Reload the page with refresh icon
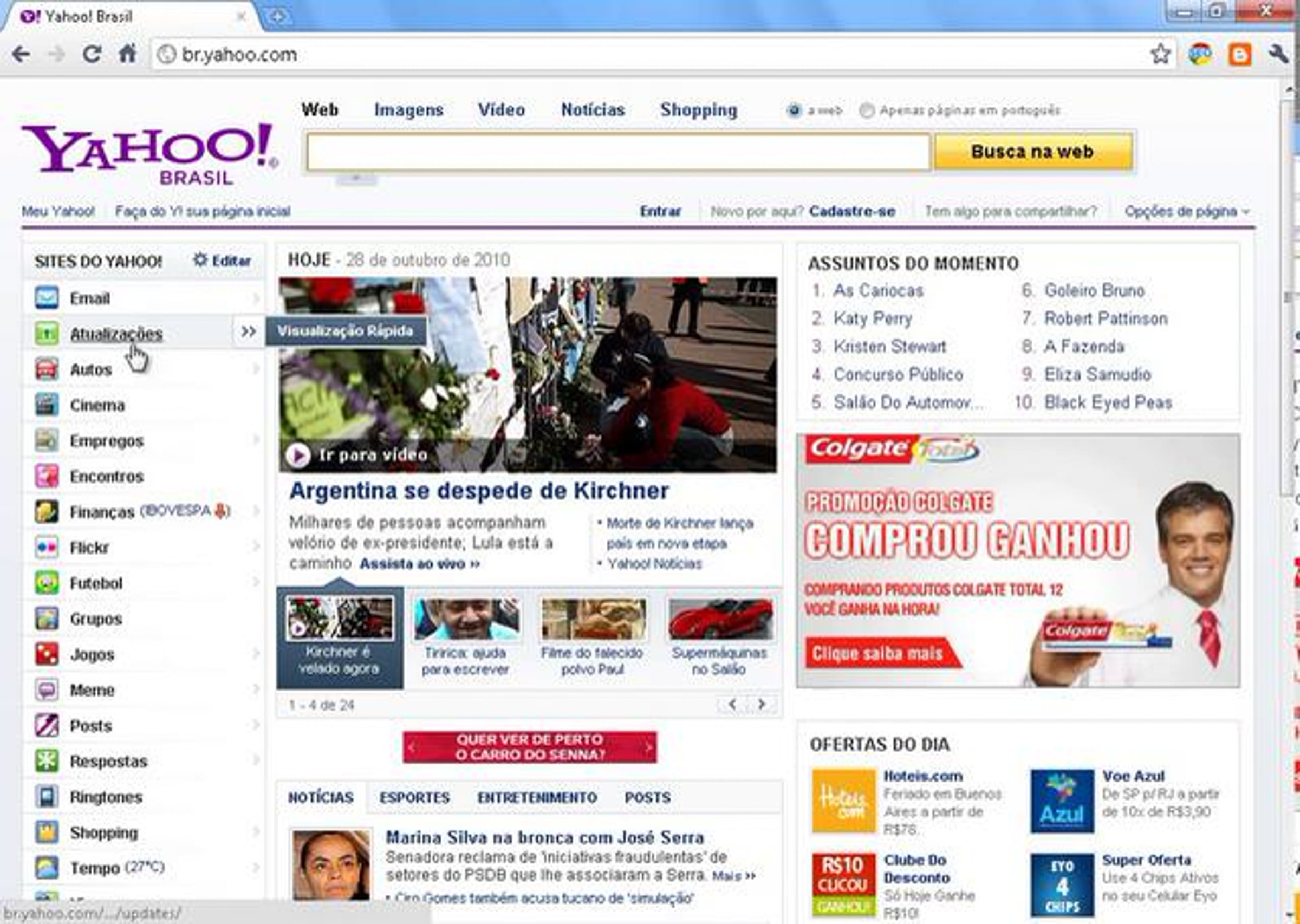The width and height of the screenshot is (1300, 924). point(92,55)
